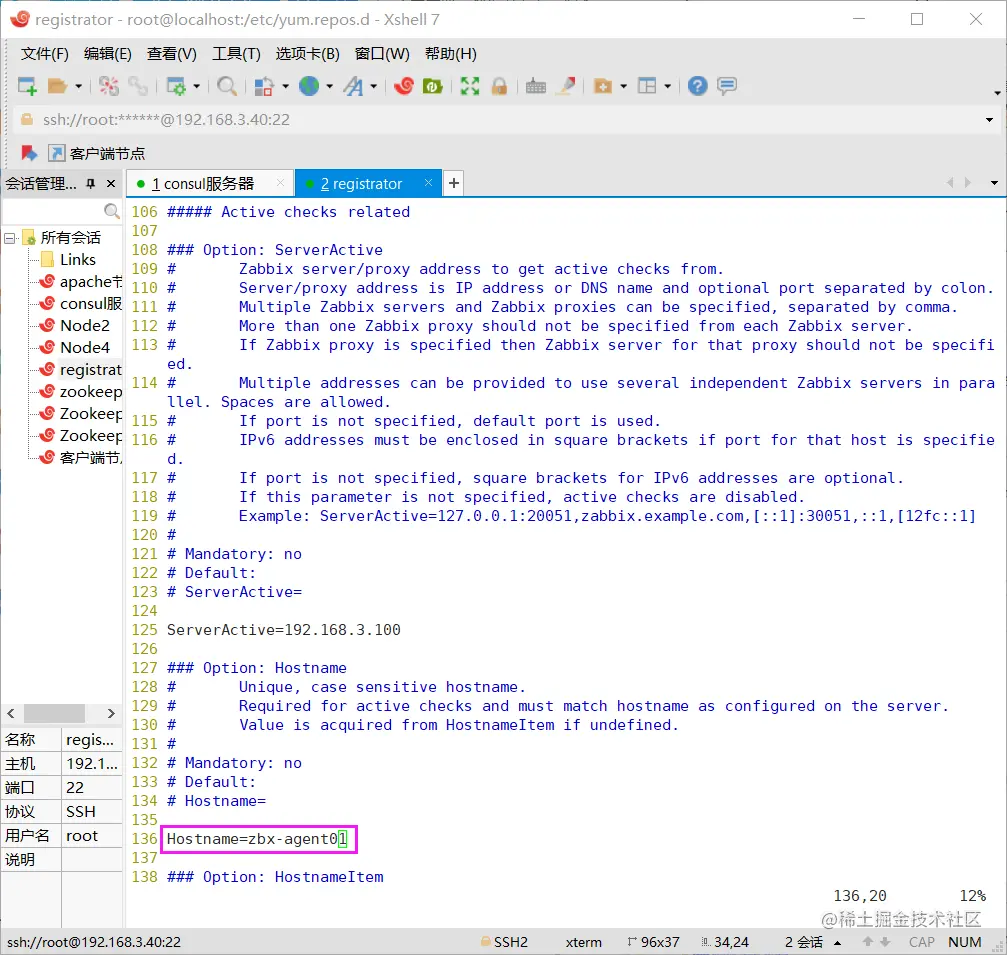Click the color scheme toolbar icon
The height and width of the screenshot is (955, 1007).
(265, 85)
